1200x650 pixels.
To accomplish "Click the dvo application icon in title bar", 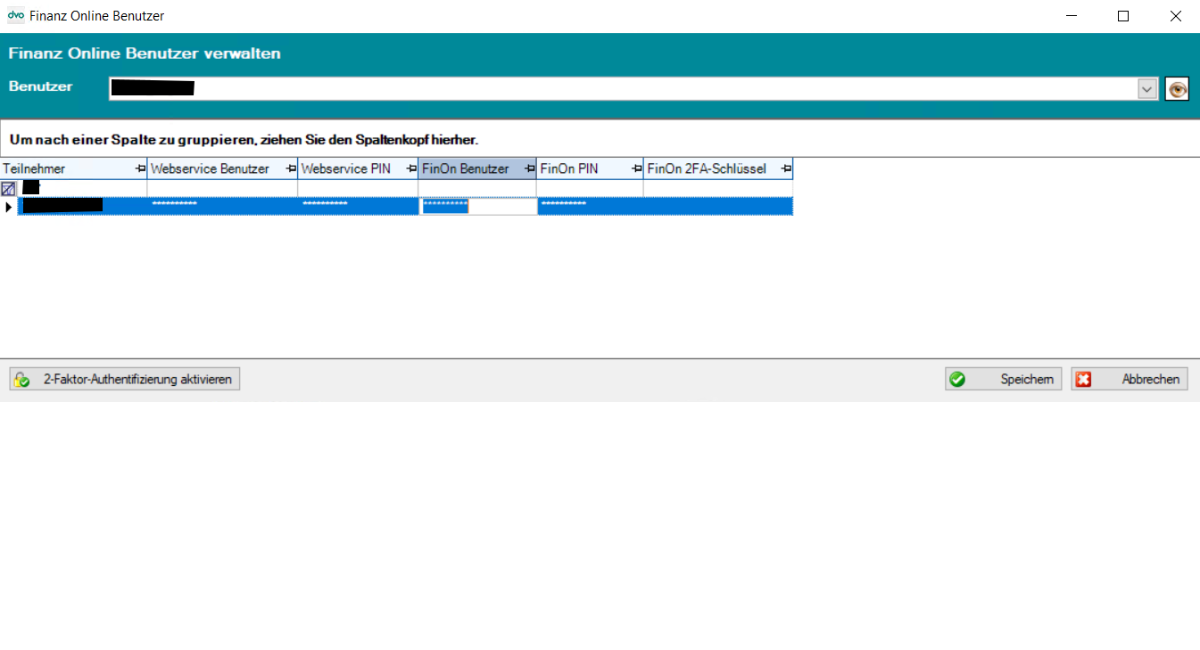I will (15, 15).
